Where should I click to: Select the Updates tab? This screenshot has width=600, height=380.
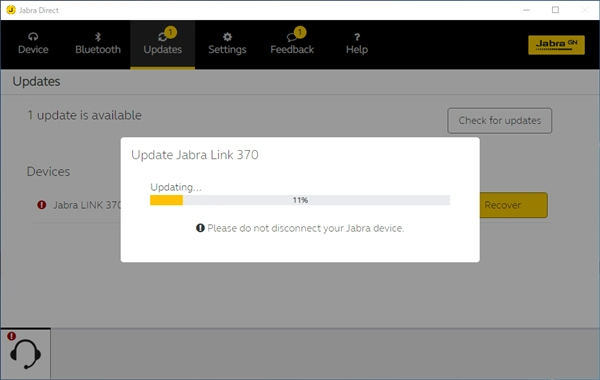(163, 44)
